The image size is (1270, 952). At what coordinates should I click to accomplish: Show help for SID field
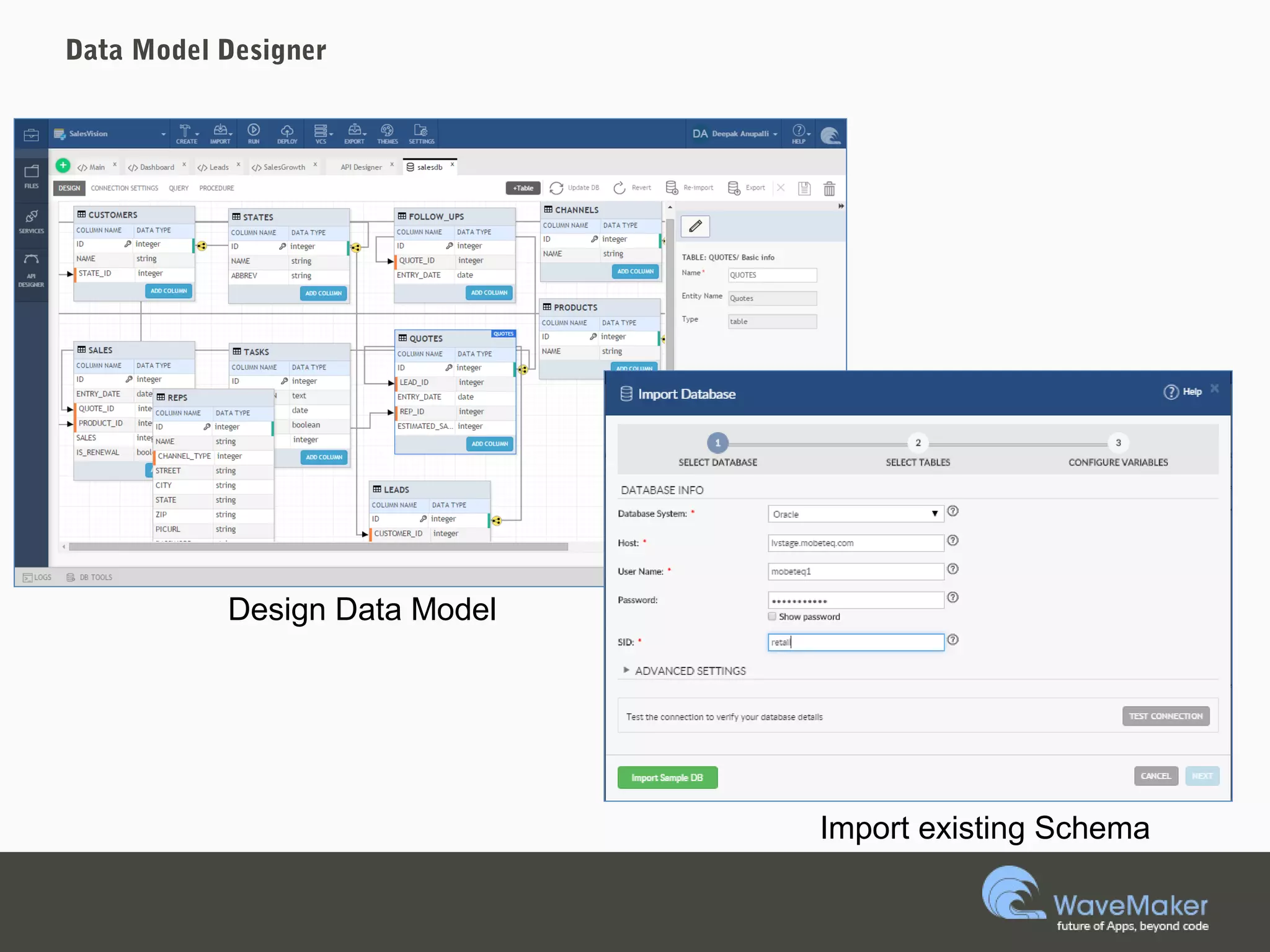(x=953, y=640)
